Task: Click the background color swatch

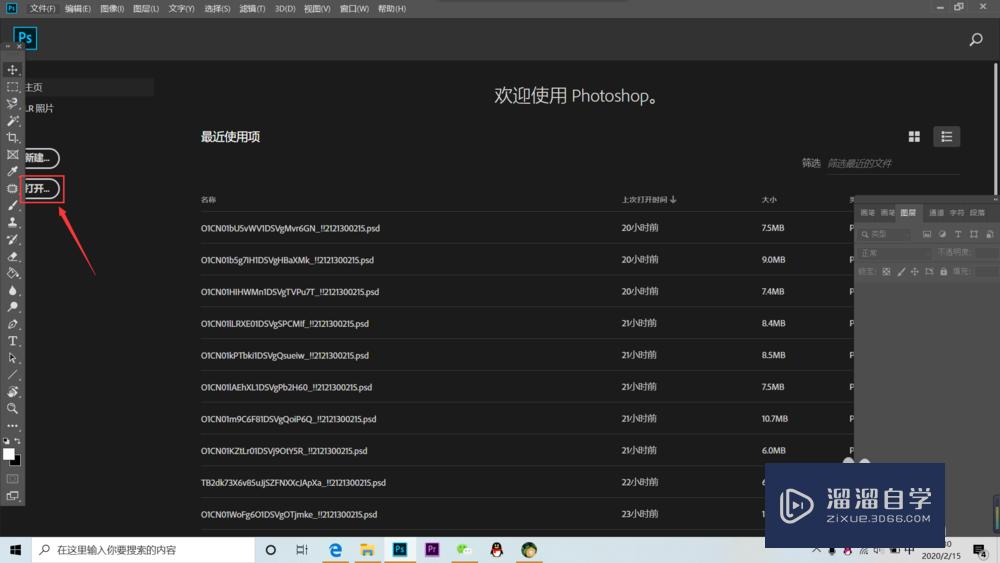Action: click(17, 461)
